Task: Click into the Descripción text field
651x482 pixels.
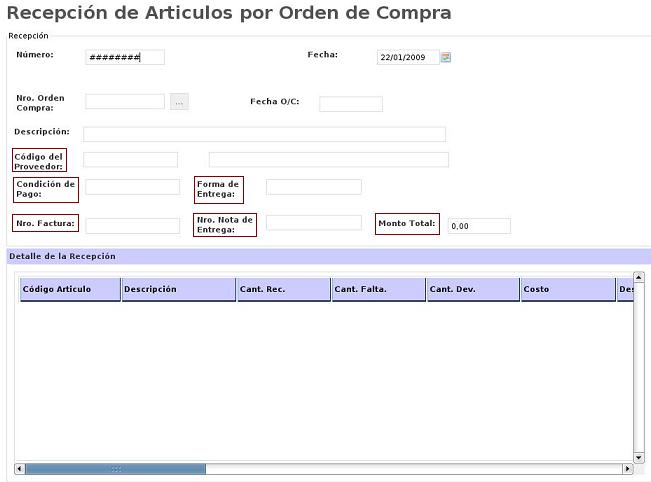Action: 264,134
